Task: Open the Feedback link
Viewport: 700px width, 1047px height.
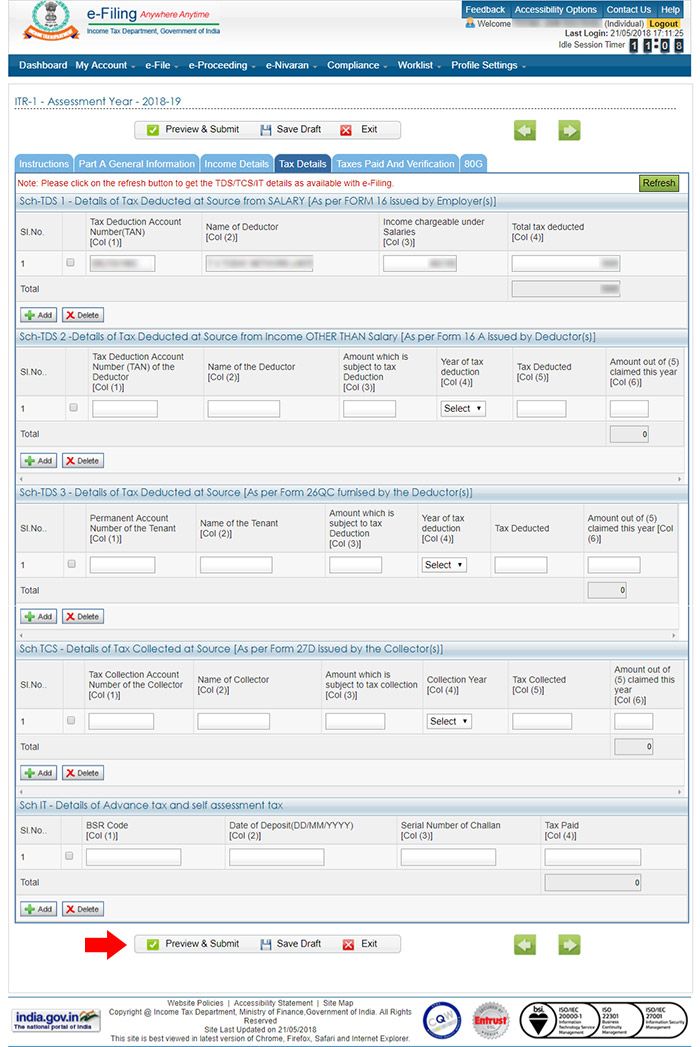Action: (485, 9)
